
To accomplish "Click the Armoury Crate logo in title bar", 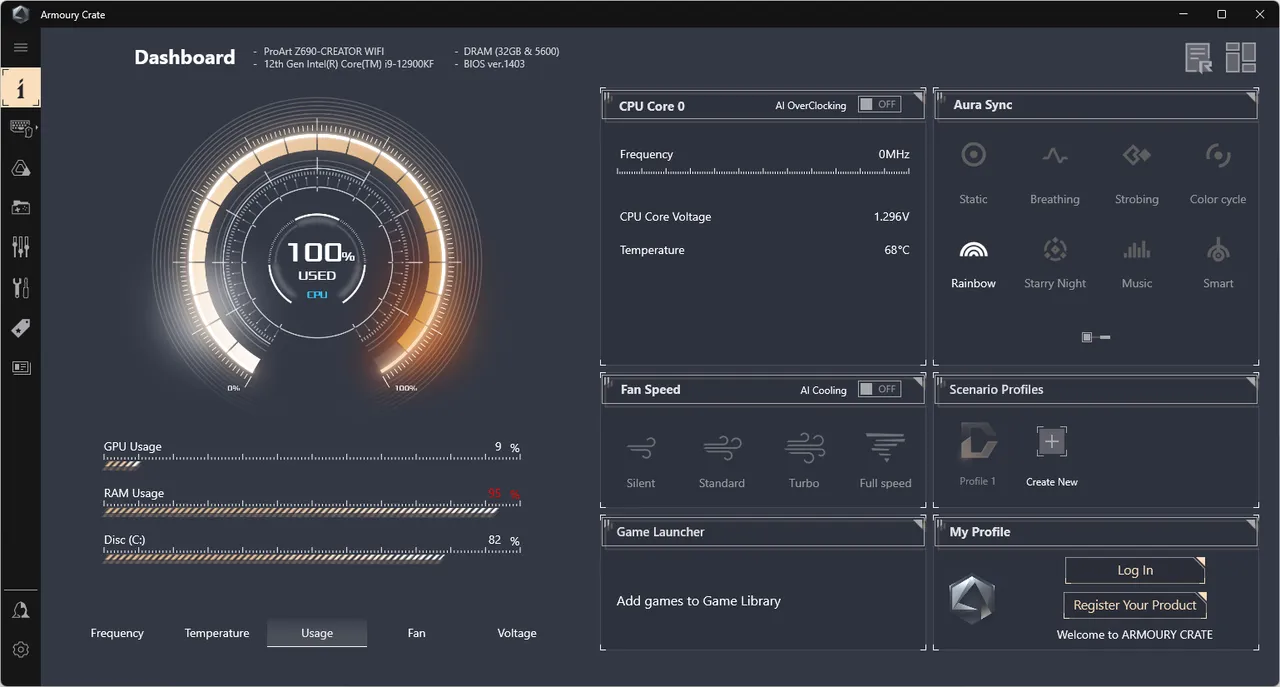I will [20, 14].
